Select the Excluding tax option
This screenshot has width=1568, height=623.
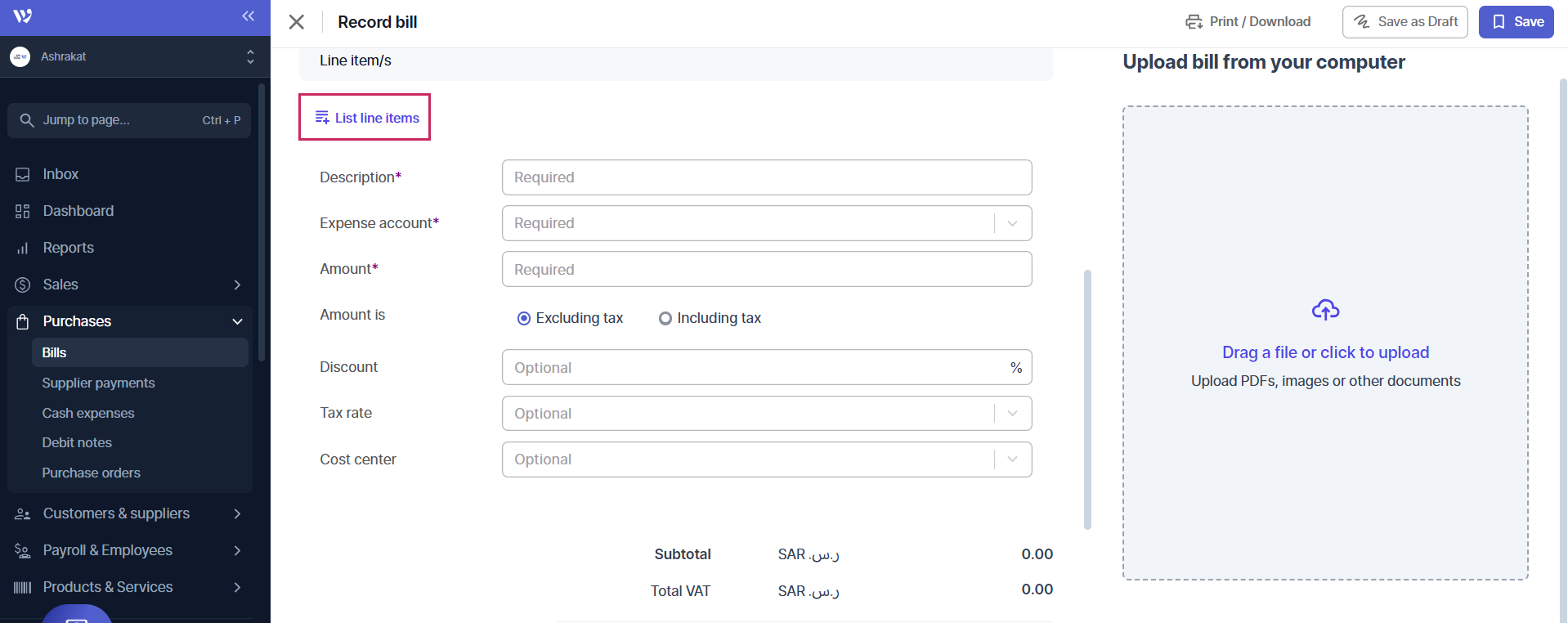524,318
